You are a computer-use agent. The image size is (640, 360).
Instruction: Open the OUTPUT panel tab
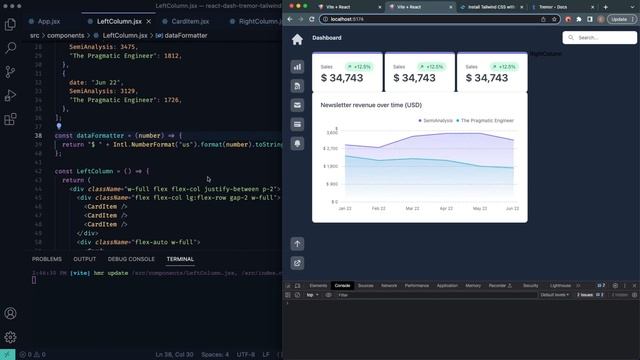(x=84, y=259)
